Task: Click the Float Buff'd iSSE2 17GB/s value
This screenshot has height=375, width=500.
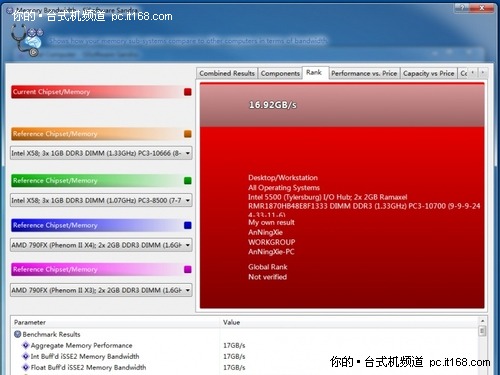Action: click(x=234, y=367)
